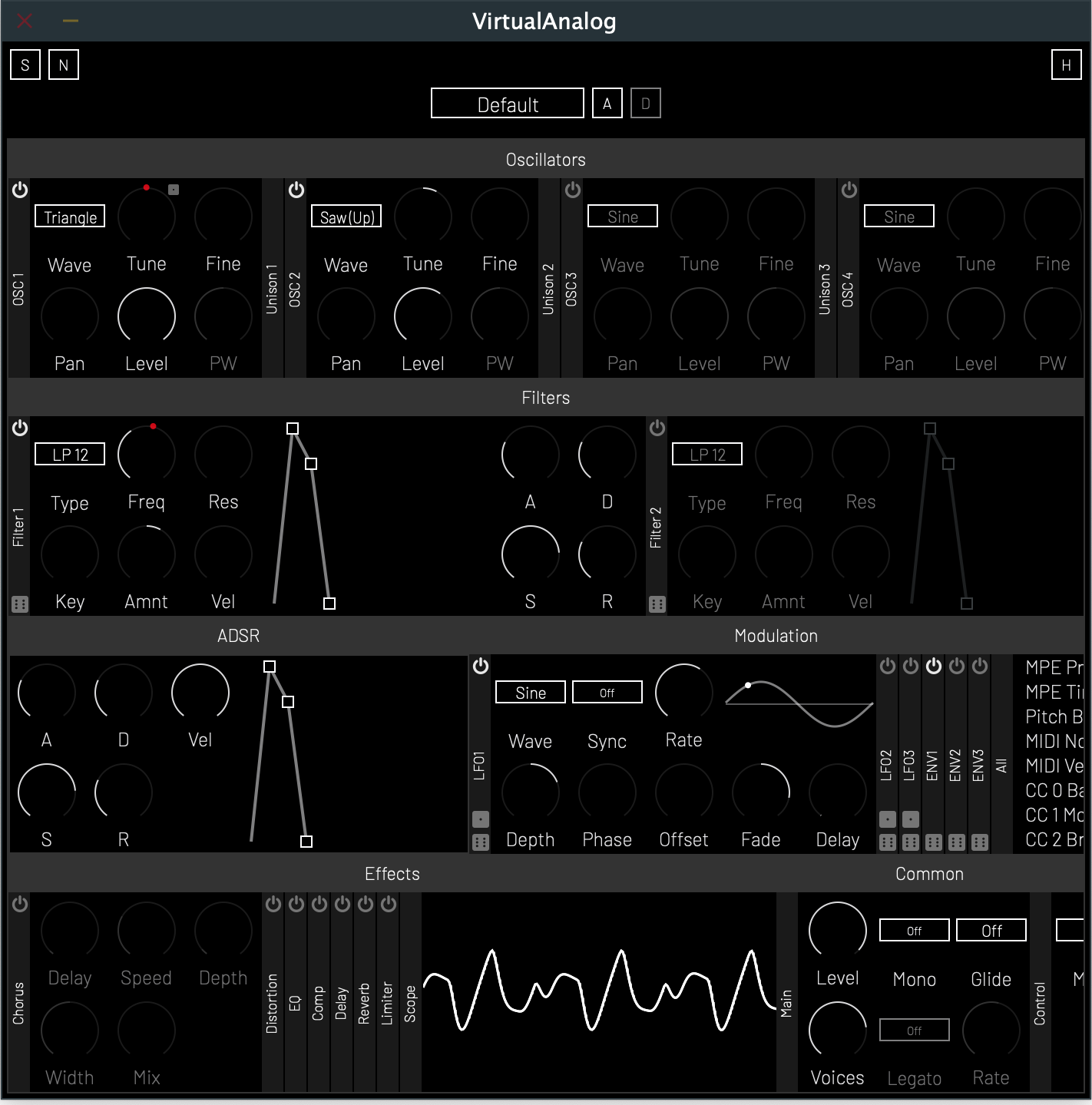Open the Reverb effect tab
Image resolution: width=1092 pixels, height=1105 pixels.
click(365, 1003)
